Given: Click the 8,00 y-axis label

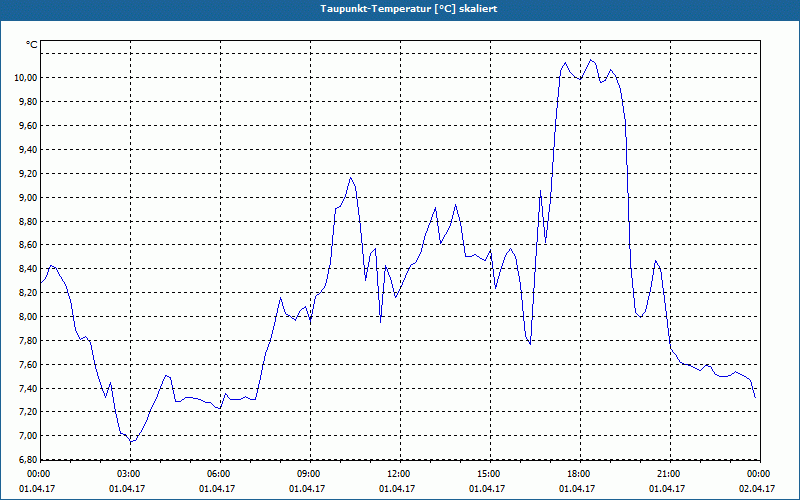Looking at the screenshot, I should [28, 317].
